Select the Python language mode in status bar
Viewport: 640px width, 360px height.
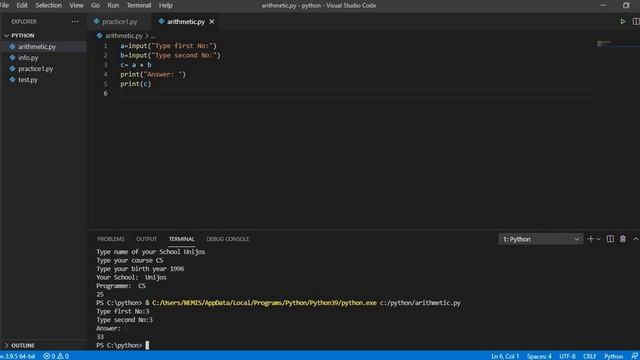click(x=613, y=356)
